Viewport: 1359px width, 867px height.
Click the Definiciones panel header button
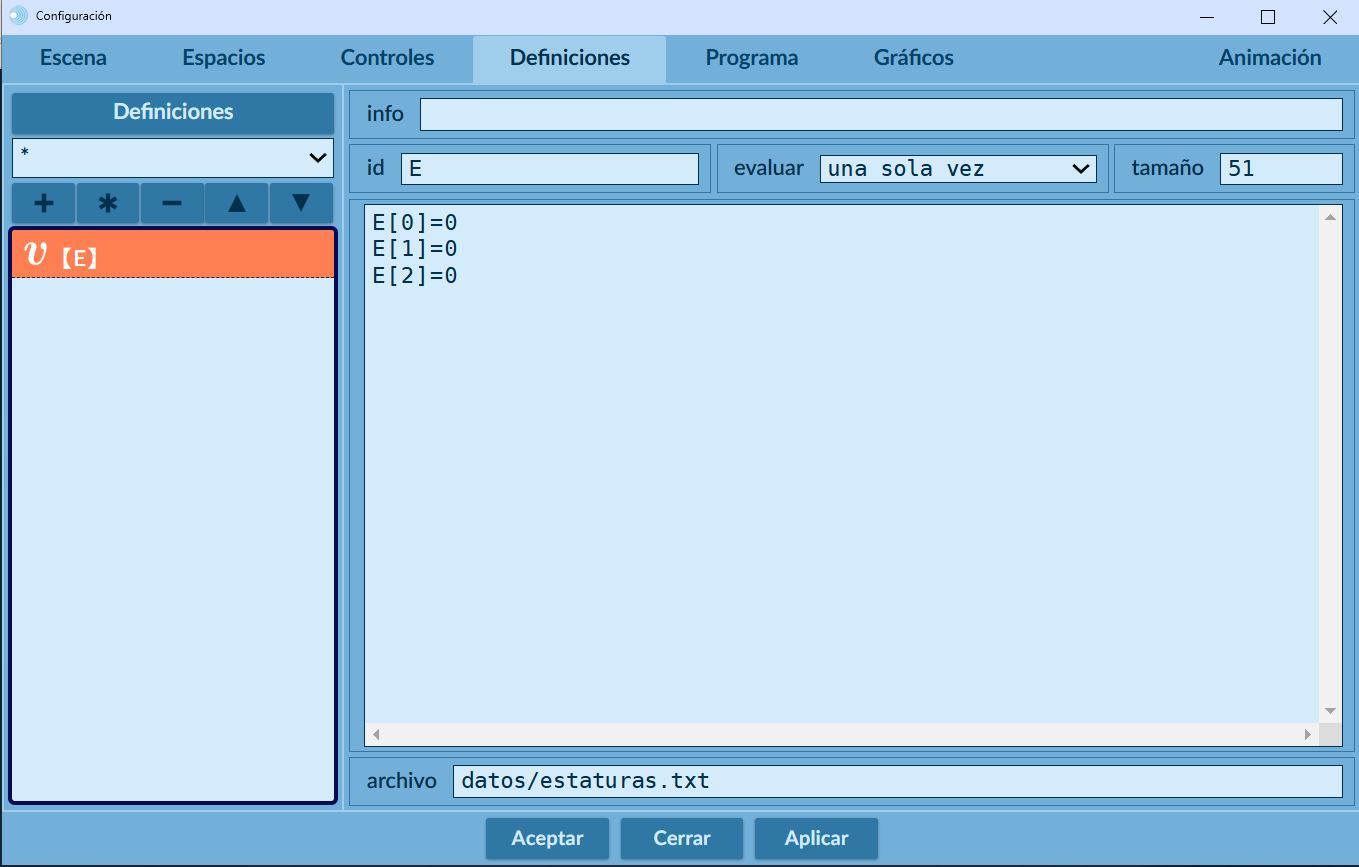(173, 112)
